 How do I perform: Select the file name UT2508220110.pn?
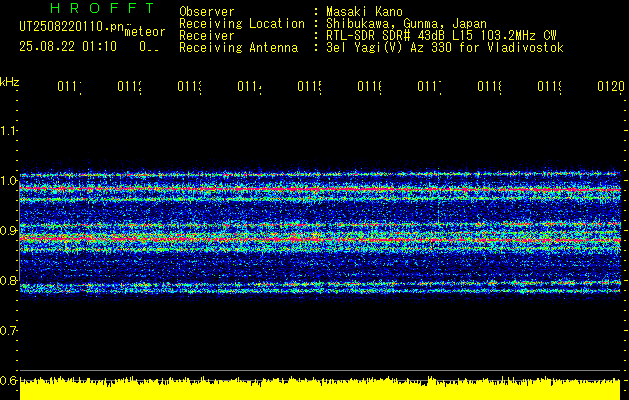tap(72, 26)
